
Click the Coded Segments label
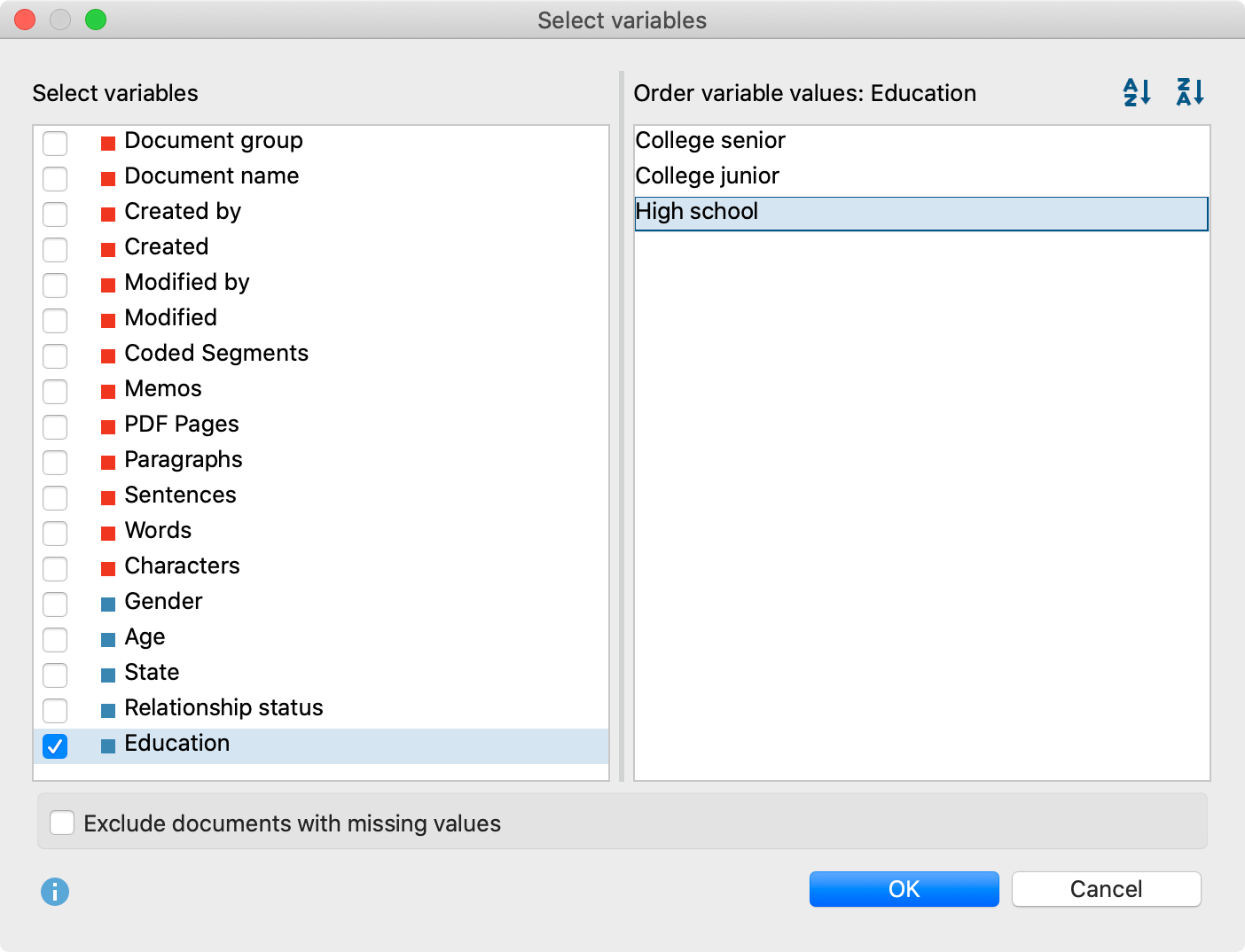[216, 354]
